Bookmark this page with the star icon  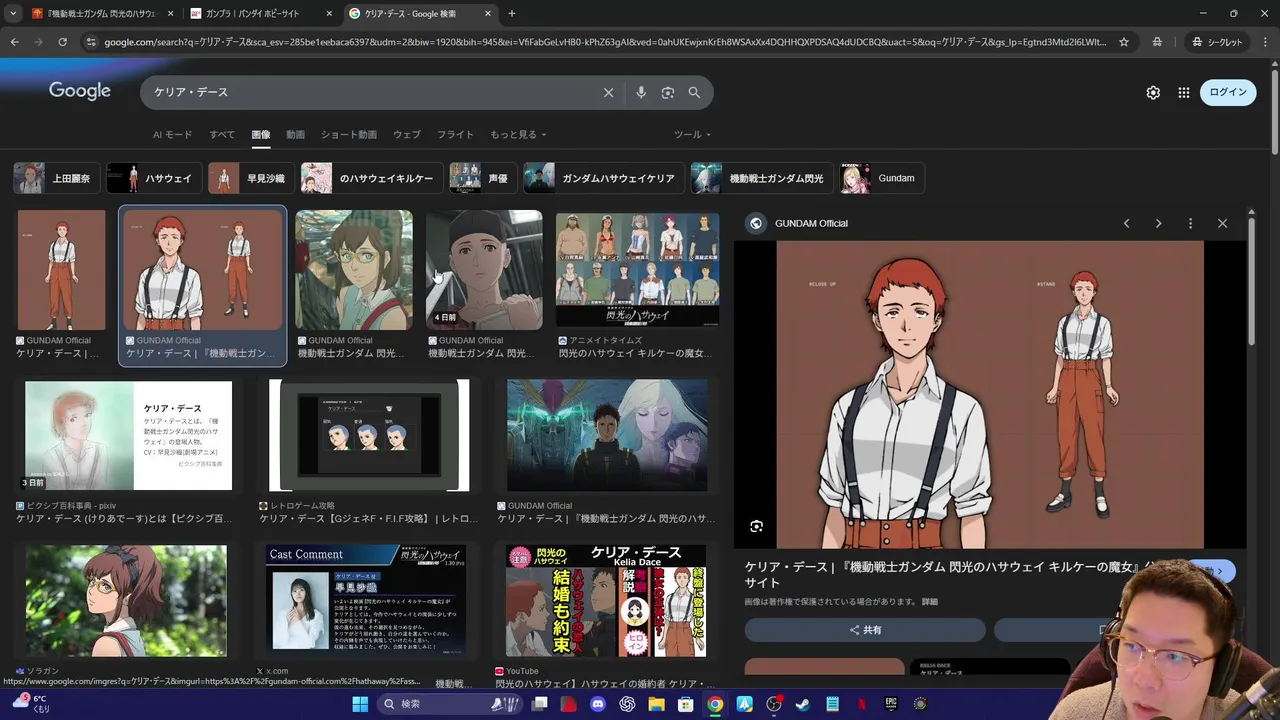pos(1124,42)
